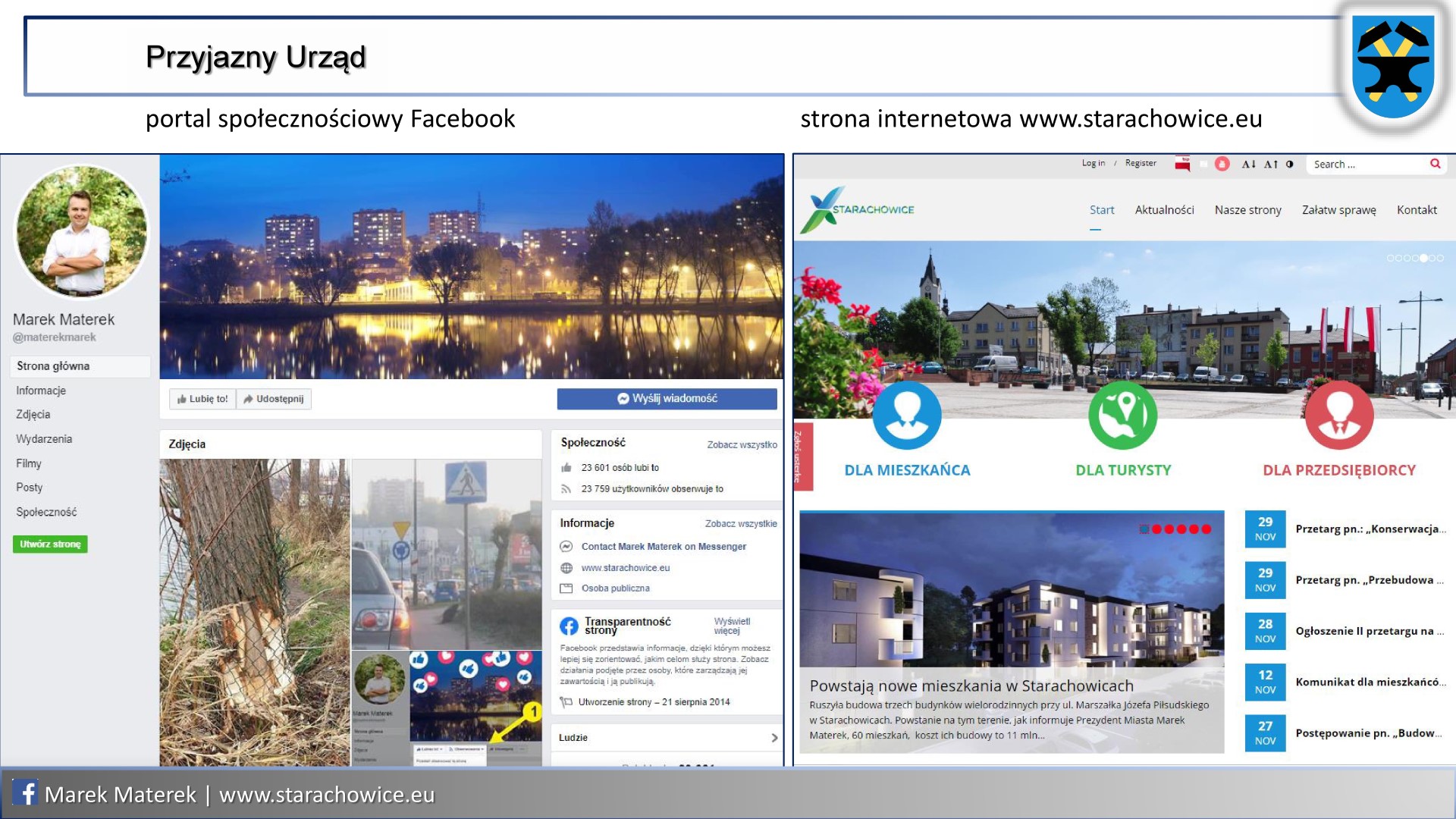Open Przetarg pn. Przebudowa news item
Image resolution: width=1456 pixels, height=819 pixels.
pyautogui.click(x=1370, y=579)
